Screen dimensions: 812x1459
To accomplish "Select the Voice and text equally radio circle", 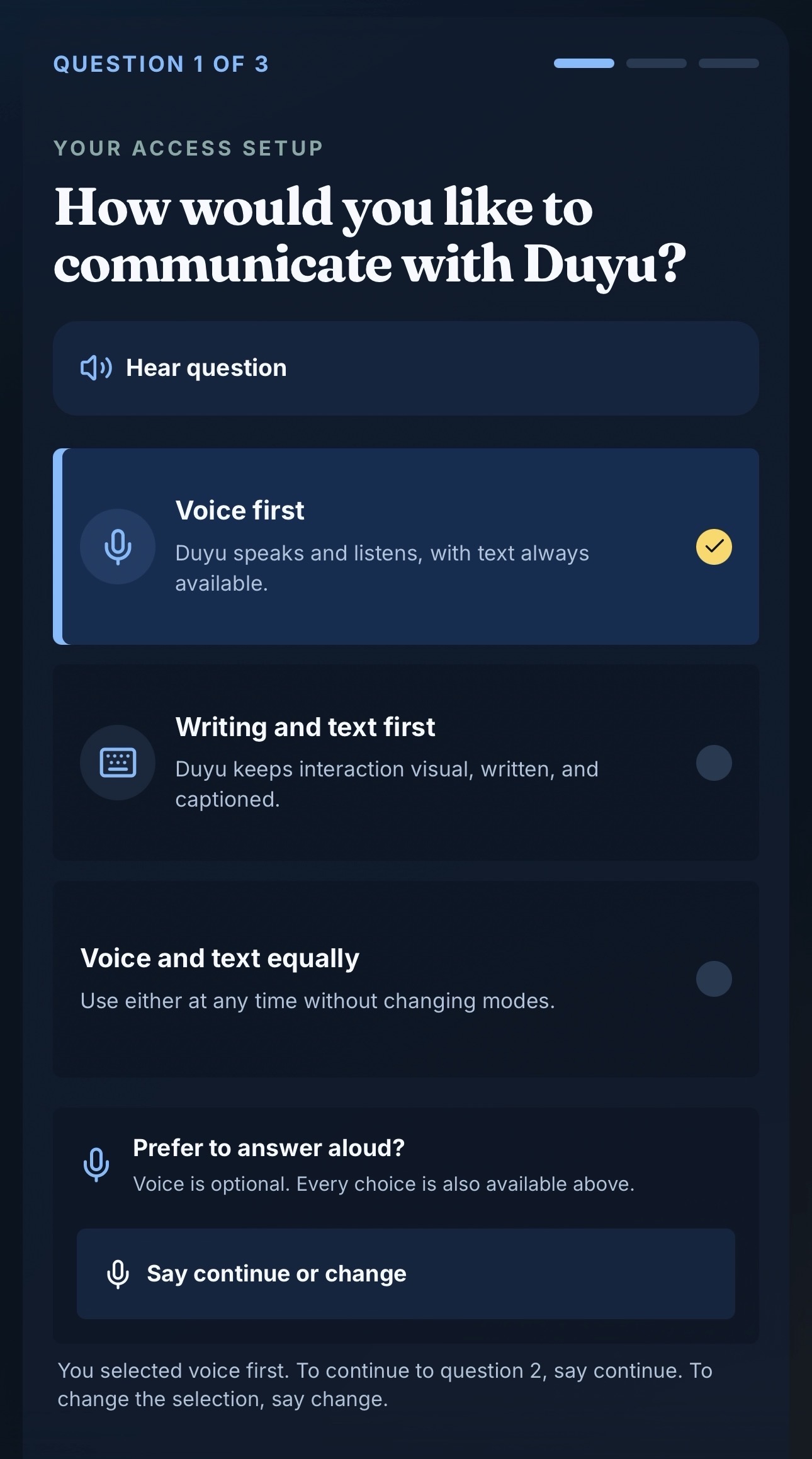I will click(714, 979).
